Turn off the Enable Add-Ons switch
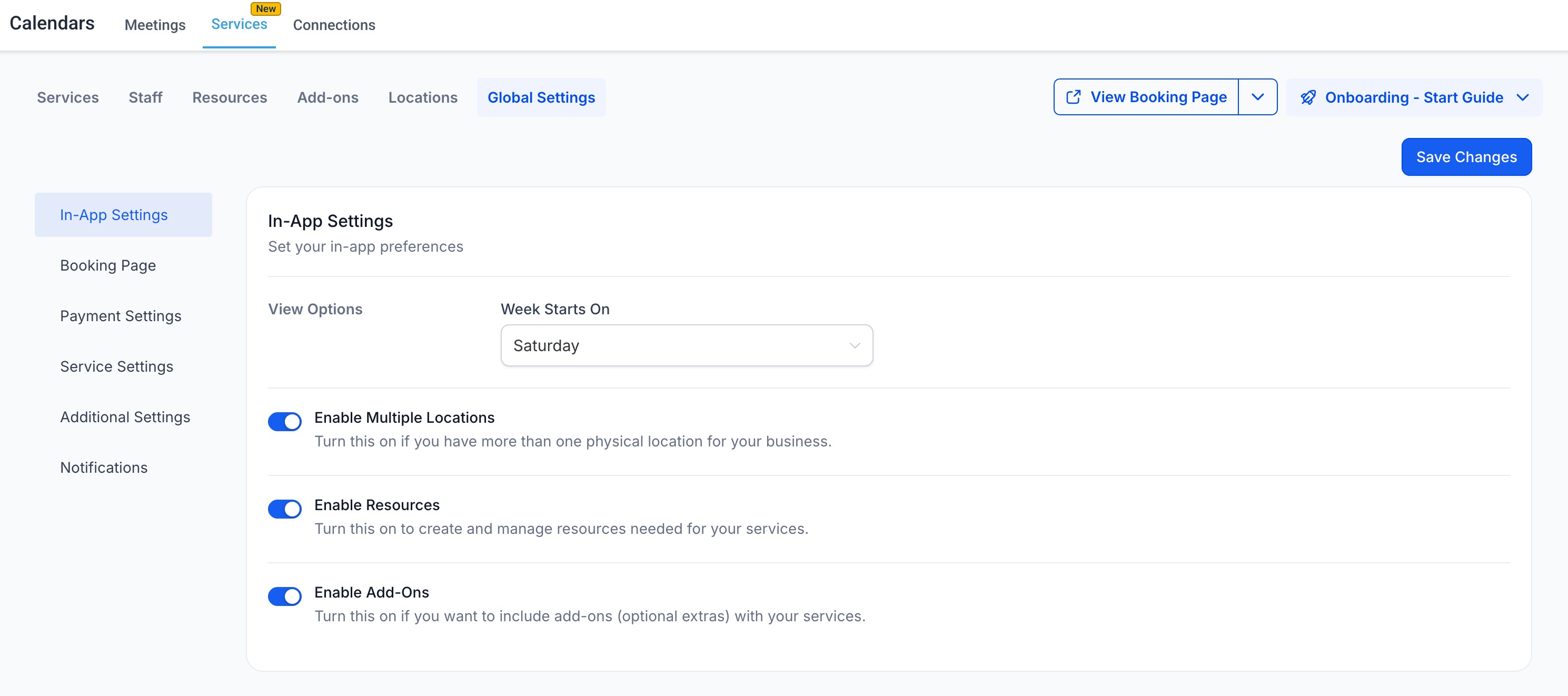1568x696 pixels. point(285,596)
